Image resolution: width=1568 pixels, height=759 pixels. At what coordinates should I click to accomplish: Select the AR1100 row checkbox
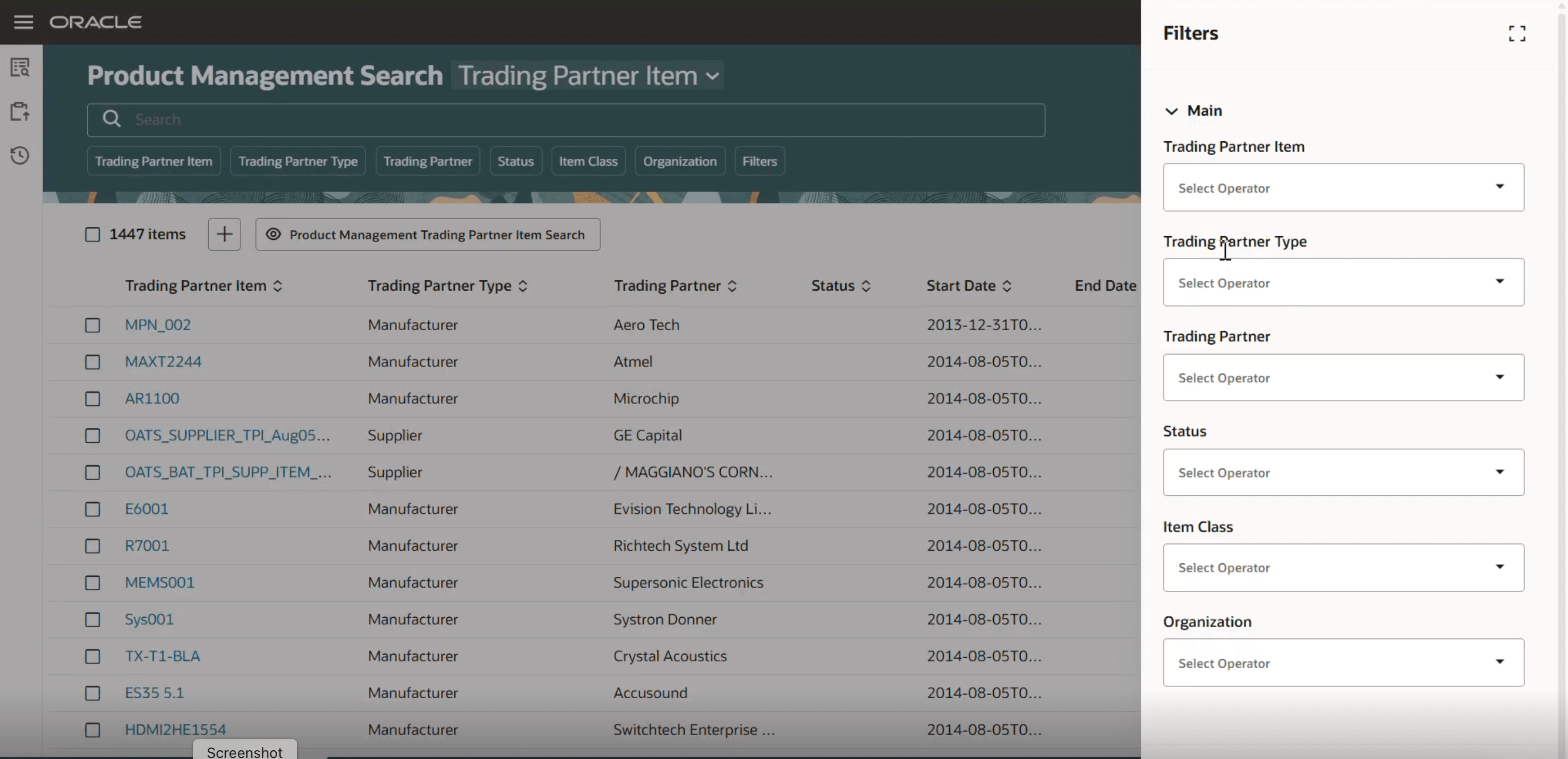(92, 399)
